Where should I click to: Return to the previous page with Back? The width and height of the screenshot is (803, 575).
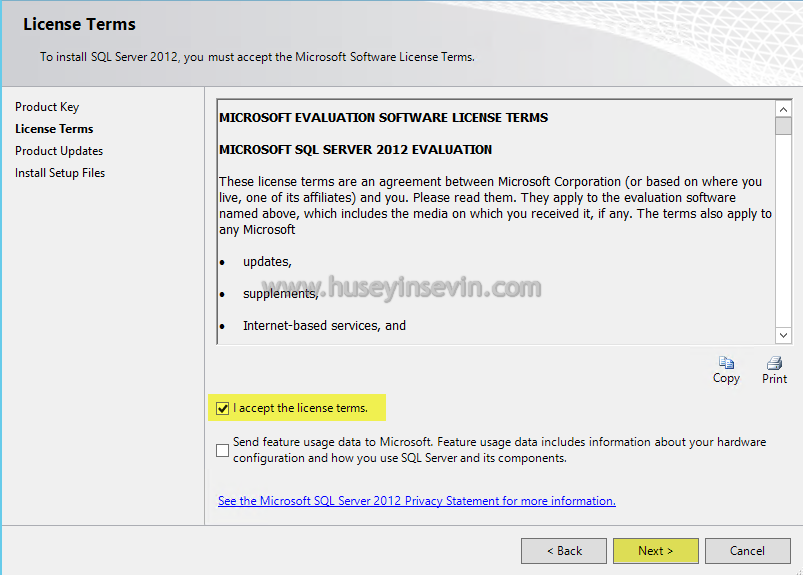click(564, 551)
